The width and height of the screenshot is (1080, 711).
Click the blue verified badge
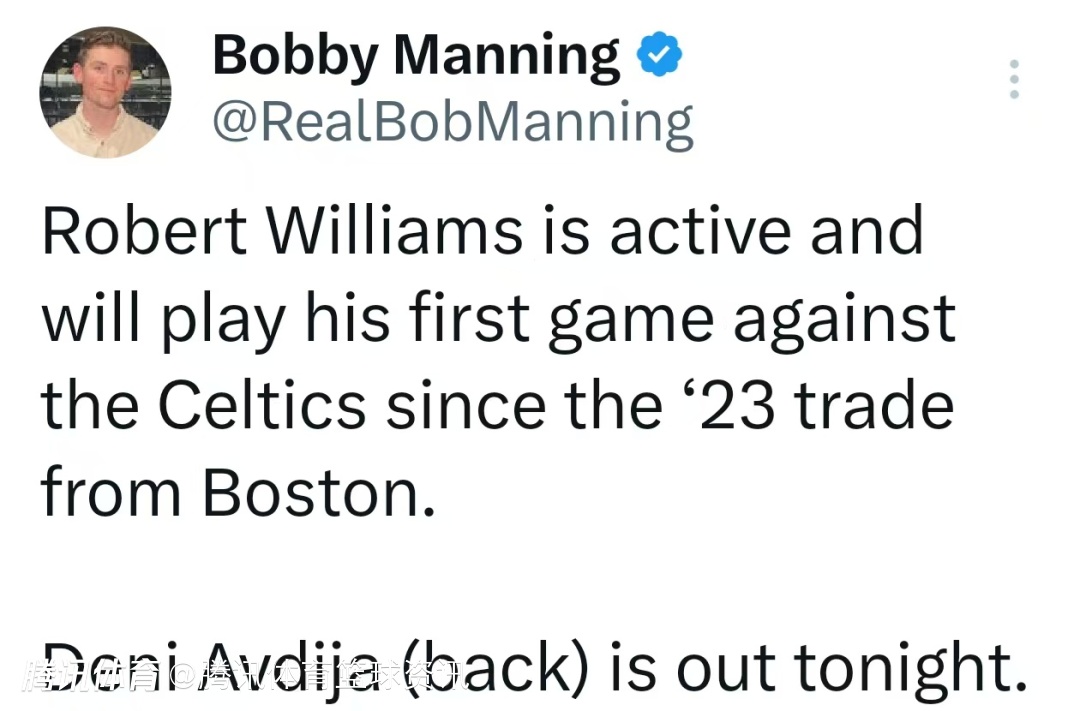660,56
